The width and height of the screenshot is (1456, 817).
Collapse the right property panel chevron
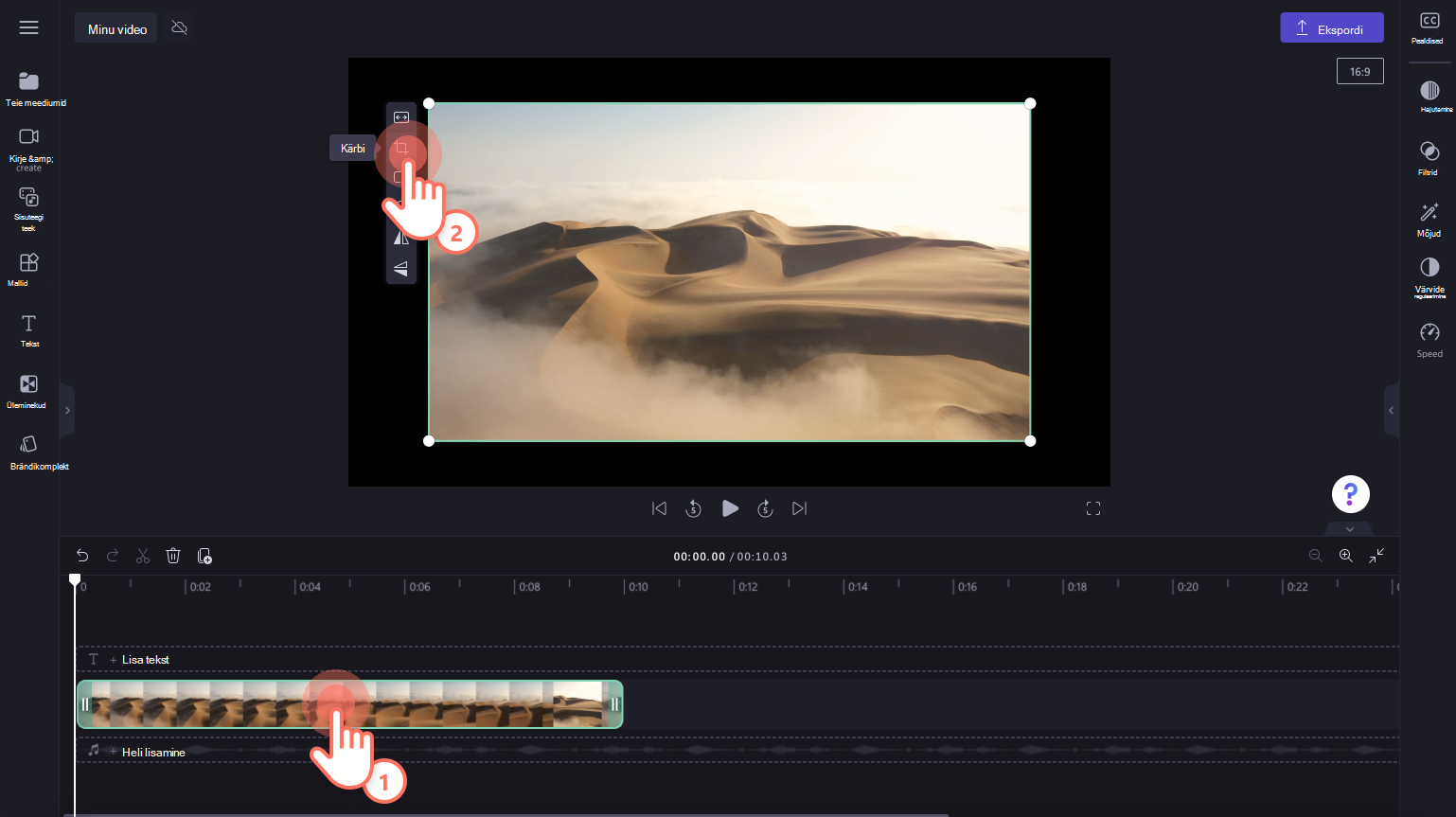click(x=1391, y=410)
